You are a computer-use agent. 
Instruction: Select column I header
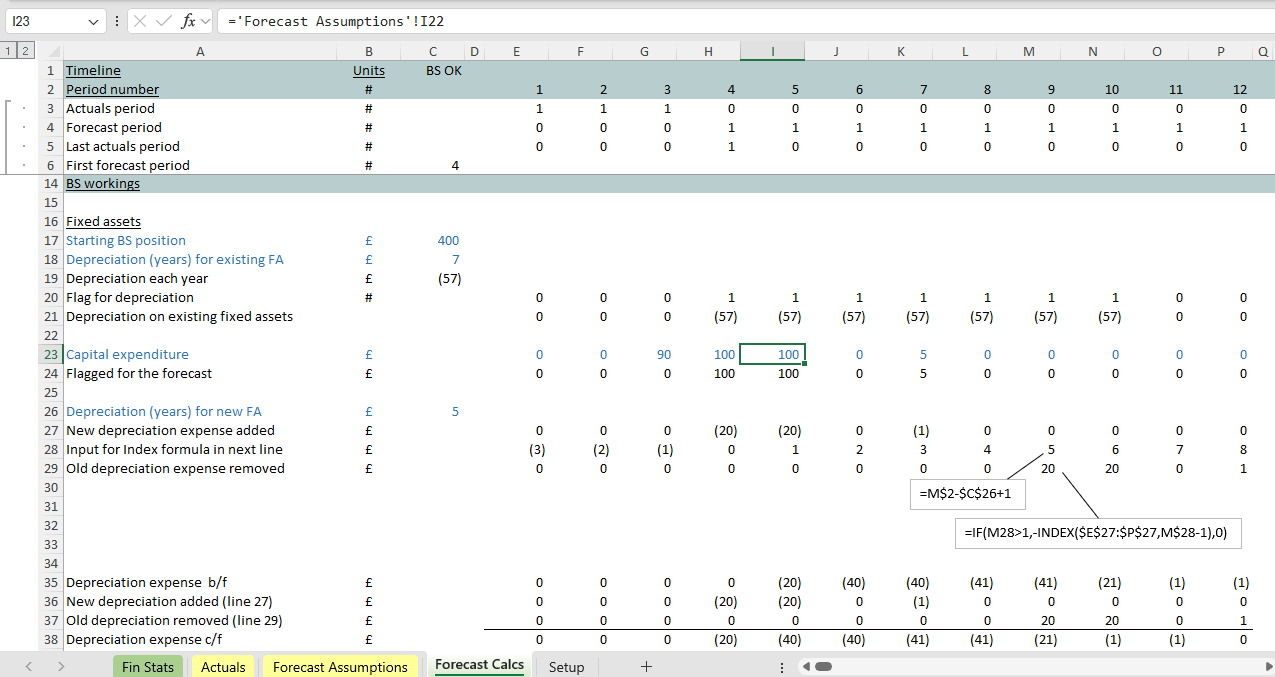click(x=772, y=51)
